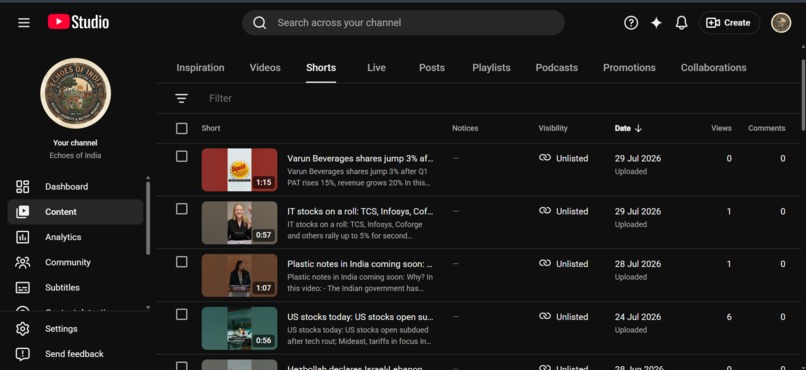Screen dimensions: 806x370
Task: Open Community in the sidebar
Action: coord(75,262)
